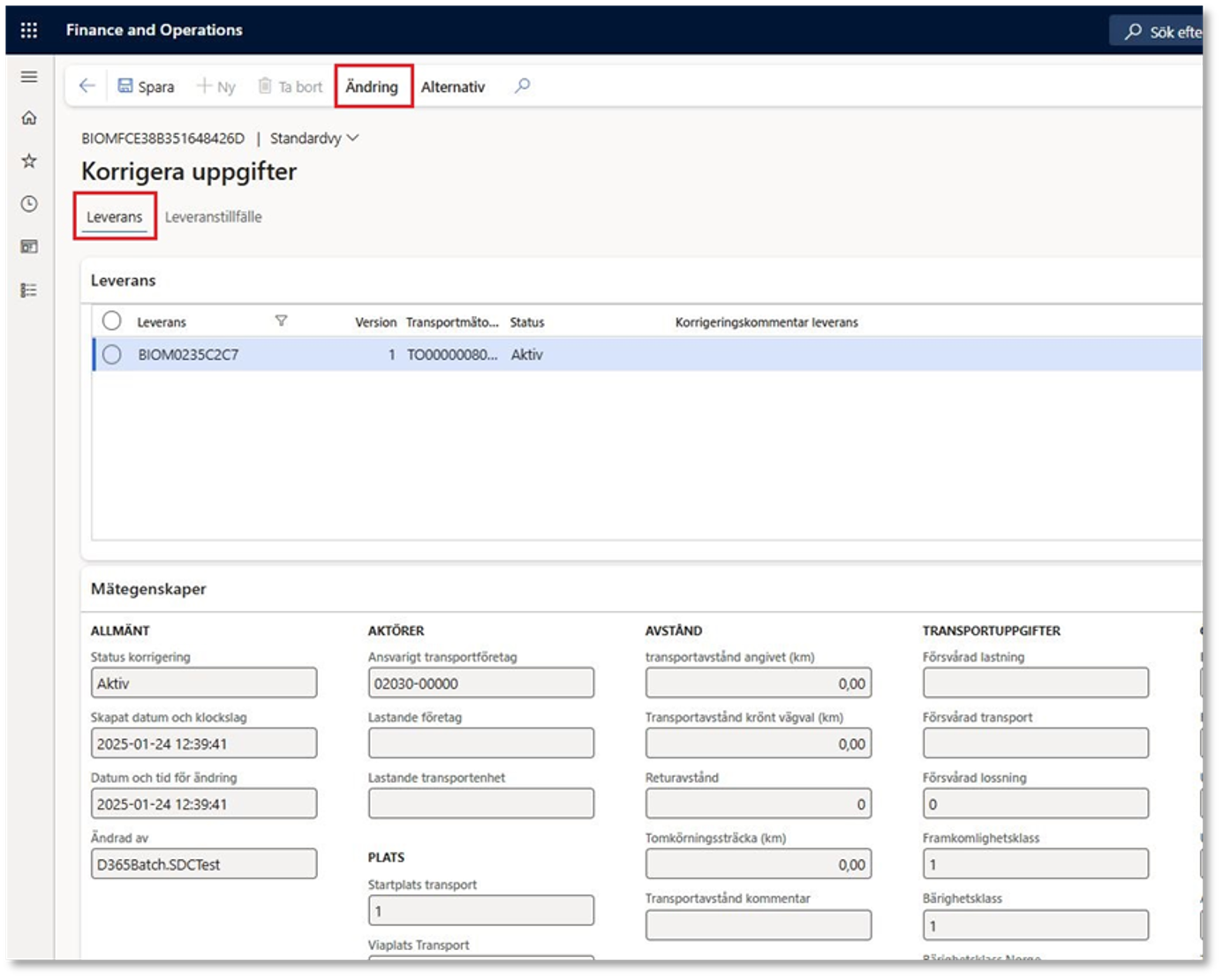
Task: Open Favorites star icon in sidebar
Action: (x=29, y=161)
